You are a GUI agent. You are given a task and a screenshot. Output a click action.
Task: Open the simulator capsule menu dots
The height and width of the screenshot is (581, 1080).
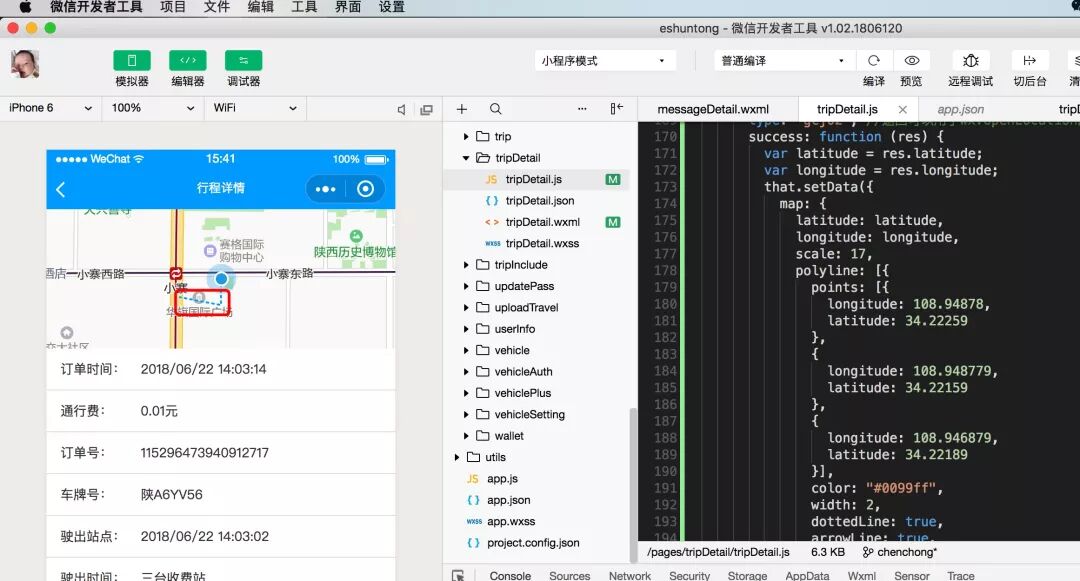[x=325, y=189]
